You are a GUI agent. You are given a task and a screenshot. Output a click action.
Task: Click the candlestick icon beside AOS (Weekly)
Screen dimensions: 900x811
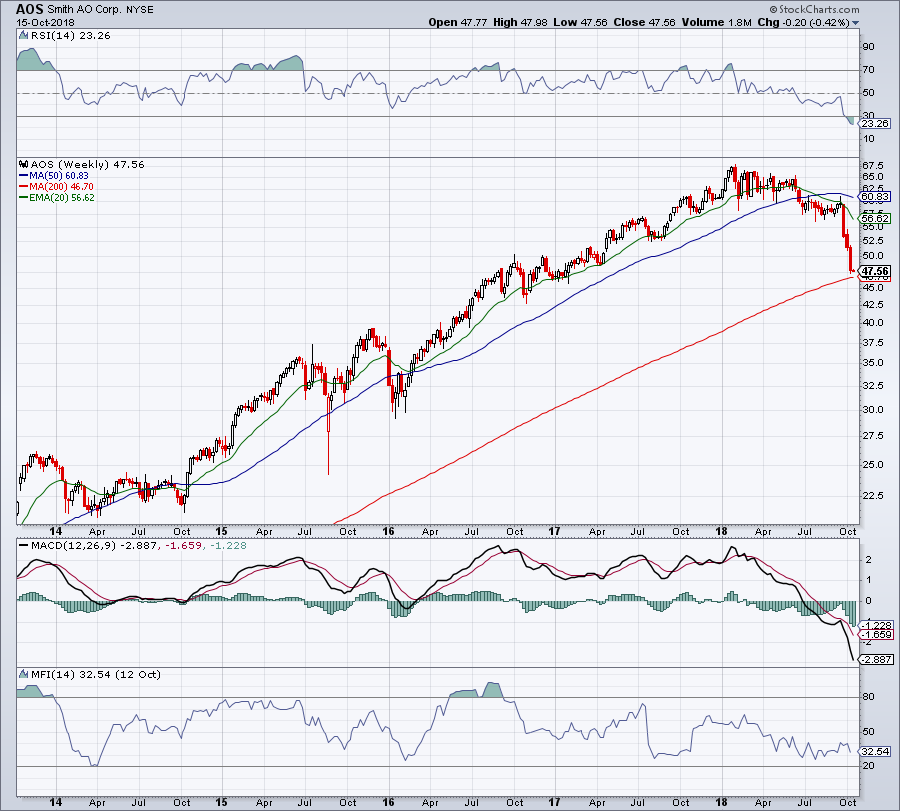tap(24, 164)
